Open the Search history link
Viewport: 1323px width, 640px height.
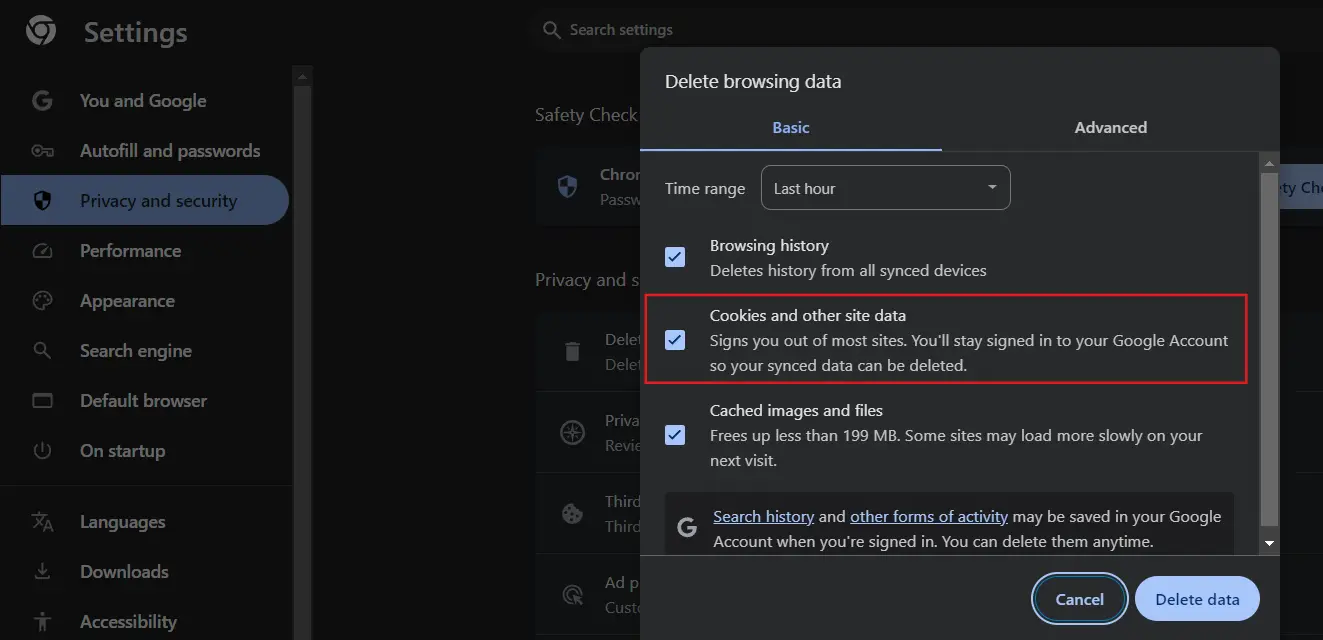tap(763, 517)
